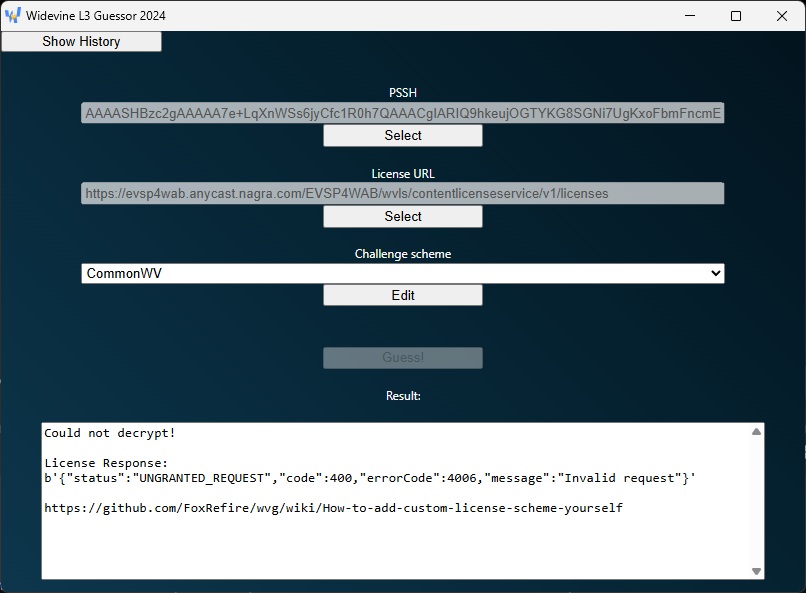
Task: Click the result box vertical scrollbar track
Action: (x=757, y=500)
